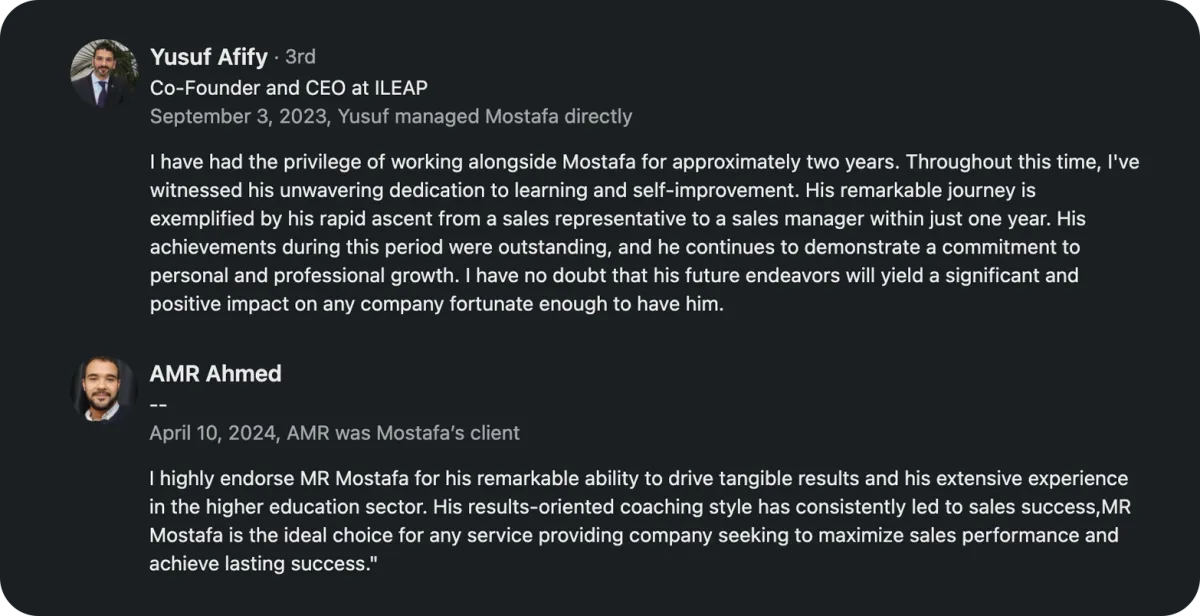Image resolution: width=1200 pixels, height=616 pixels.
Task: Select the September 3, 2023 relationship line
Action: point(391,116)
